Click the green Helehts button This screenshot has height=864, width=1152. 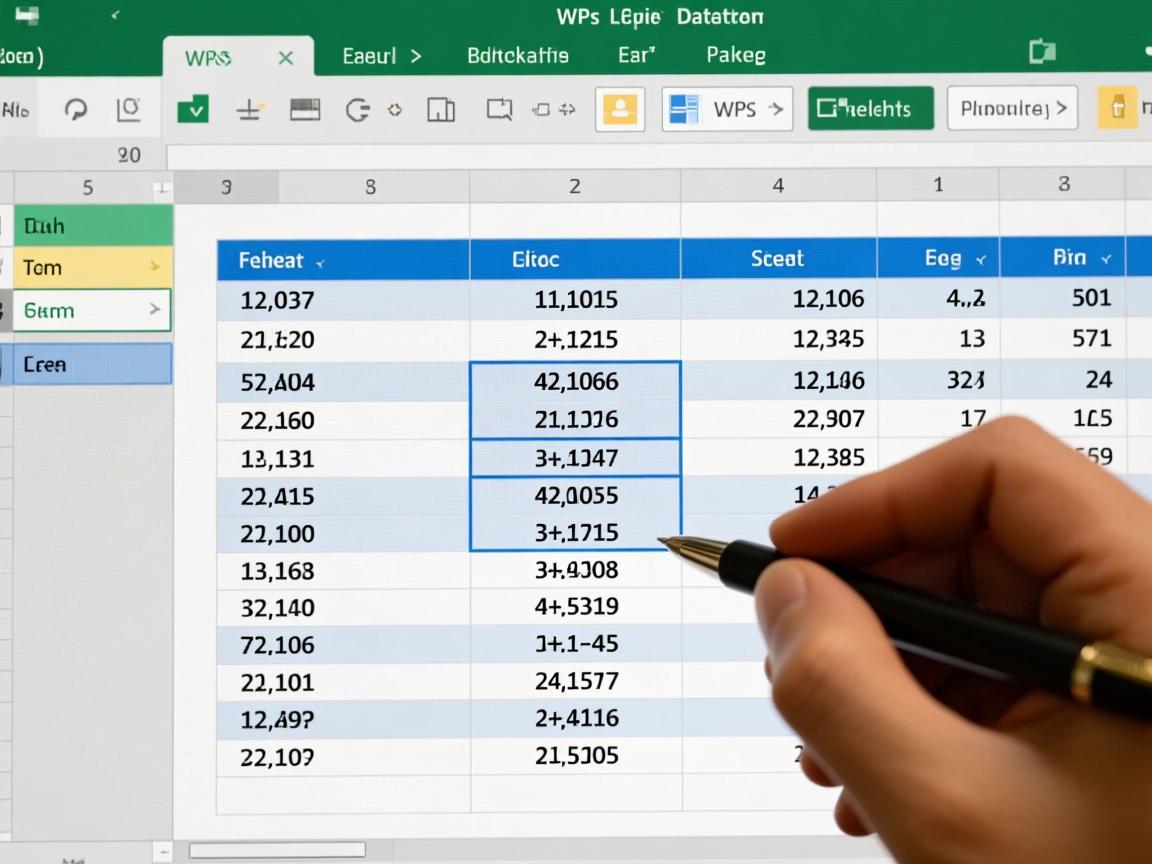[870, 109]
